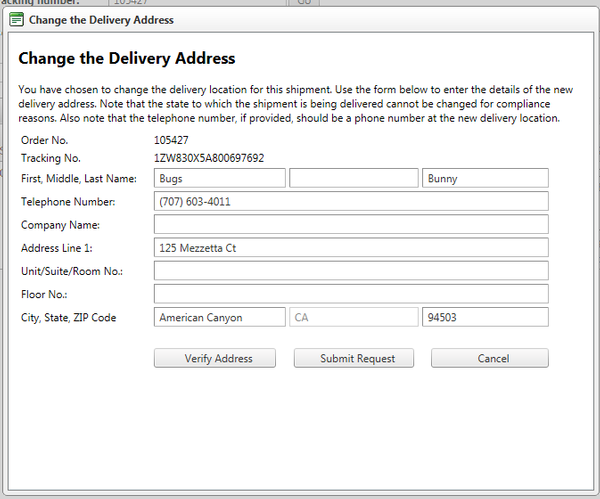Image resolution: width=600 pixels, height=499 pixels.
Task: Click the disabled state field showing CA
Action: 354,317
